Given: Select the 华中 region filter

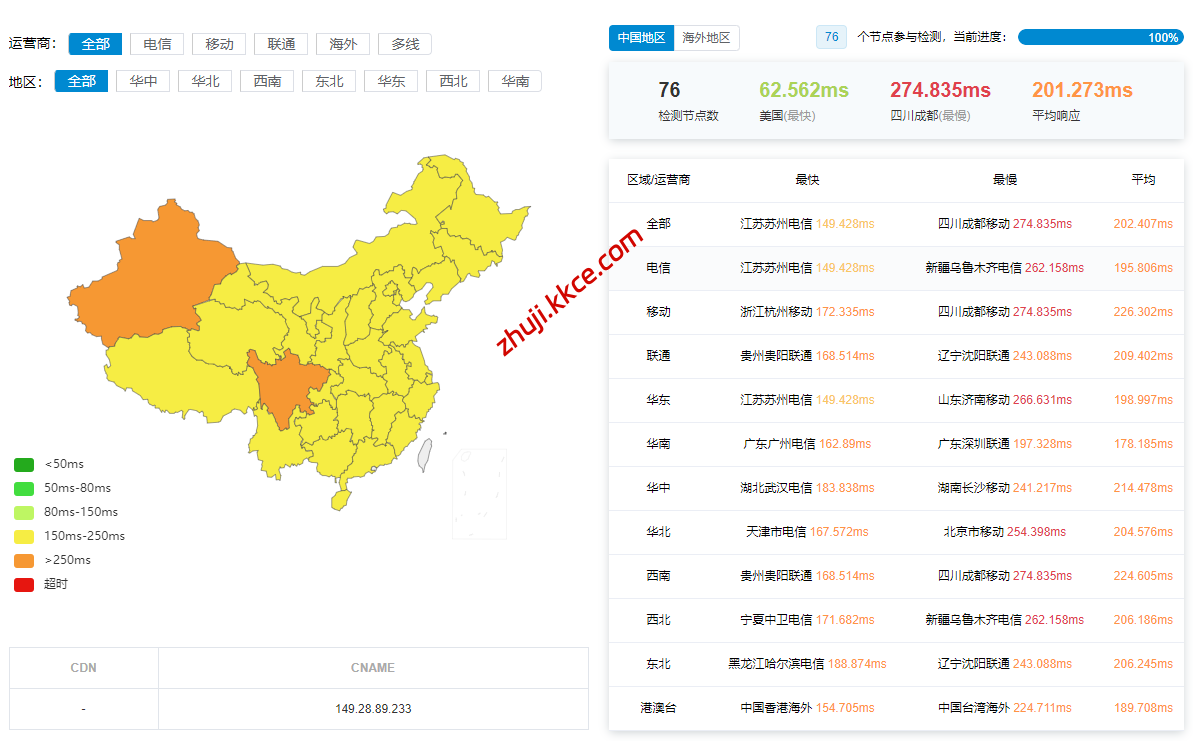Looking at the screenshot, I should click(143, 81).
